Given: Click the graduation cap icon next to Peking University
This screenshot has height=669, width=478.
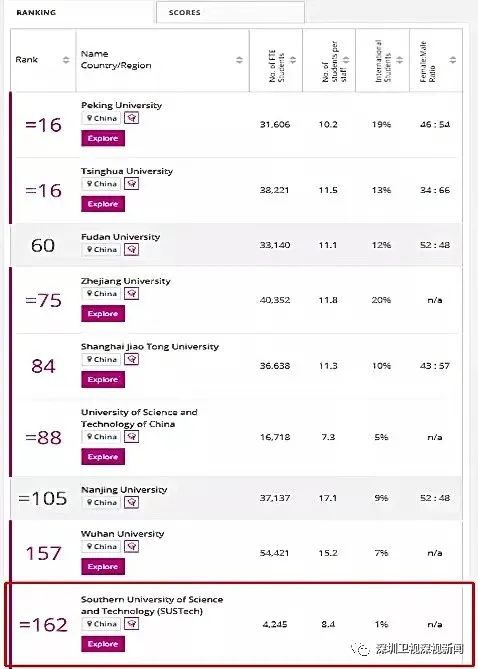Looking at the screenshot, I should 131,118.
